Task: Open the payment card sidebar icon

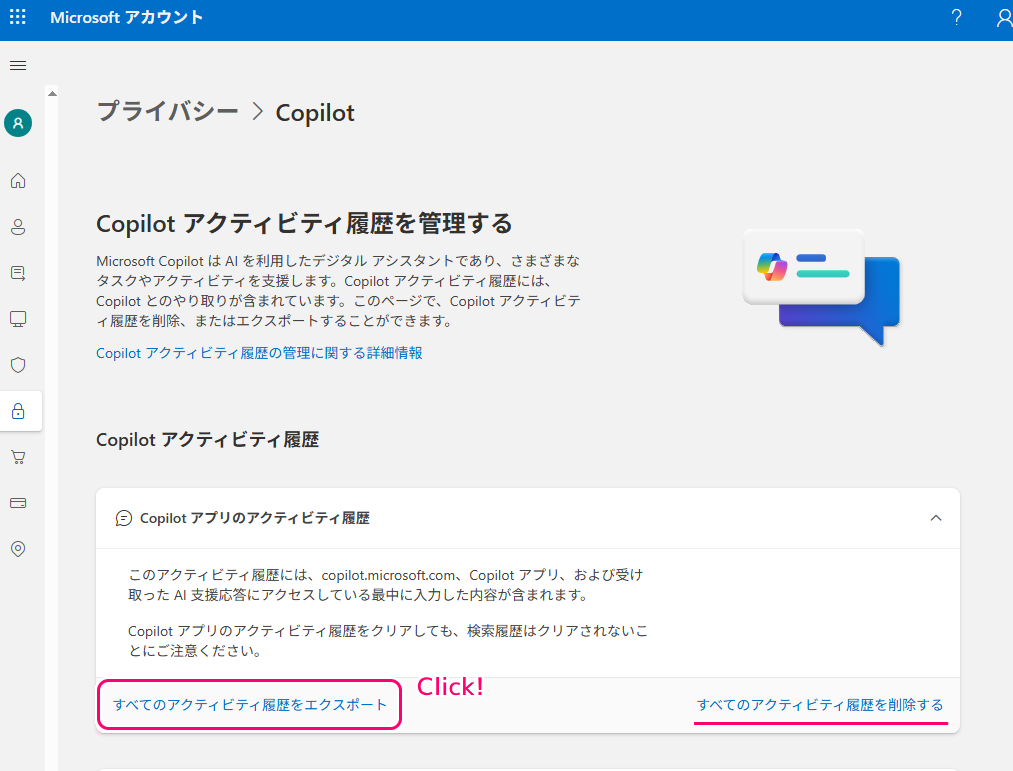Action: tap(18, 503)
